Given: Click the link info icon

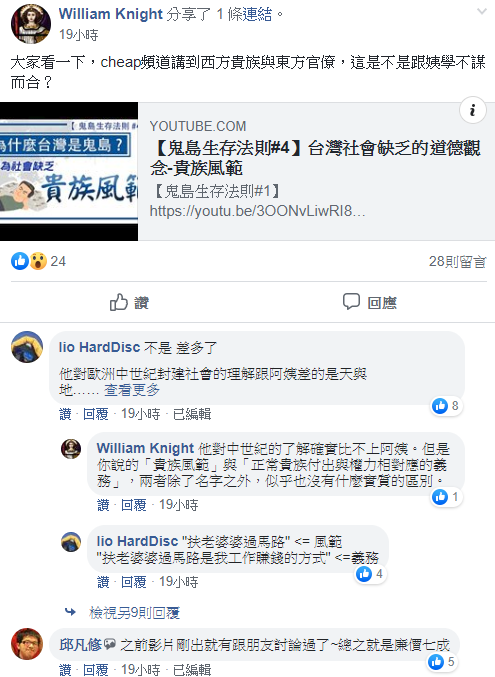Looking at the screenshot, I should pyautogui.click(x=473, y=110).
